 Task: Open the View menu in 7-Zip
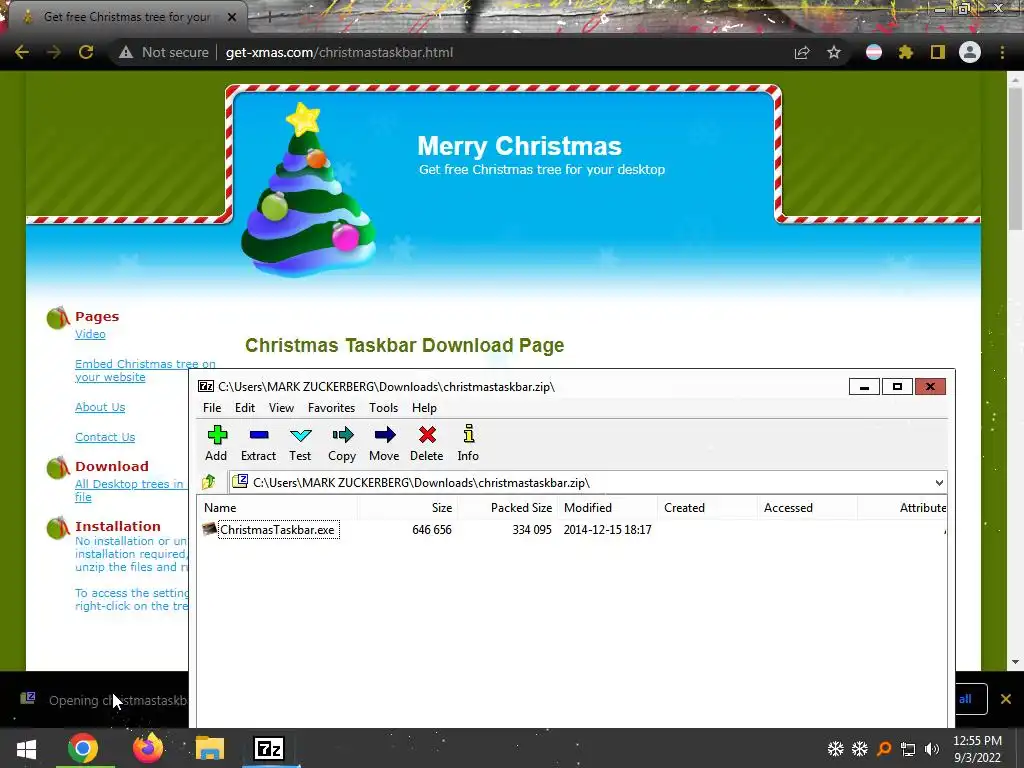pos(281,408)
